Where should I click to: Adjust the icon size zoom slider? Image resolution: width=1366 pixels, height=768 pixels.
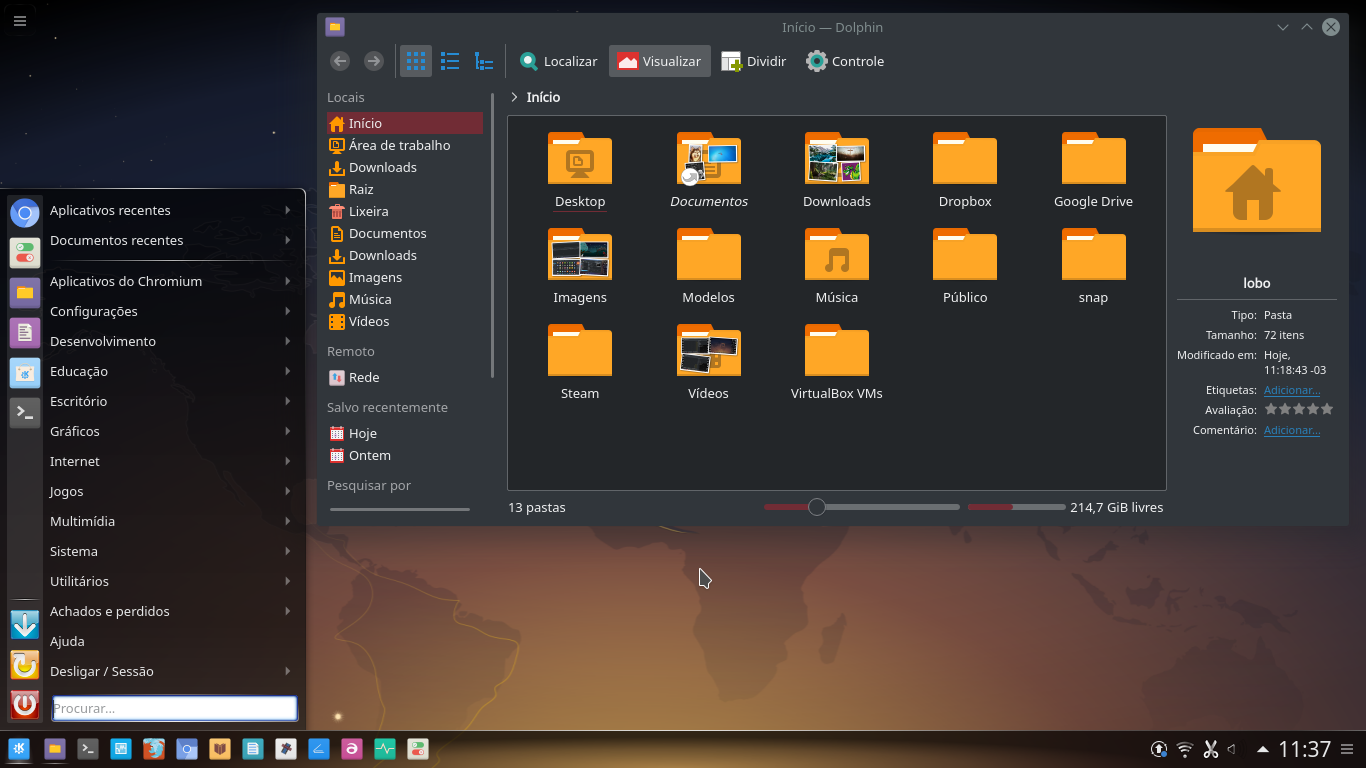(x=816, y=507)
